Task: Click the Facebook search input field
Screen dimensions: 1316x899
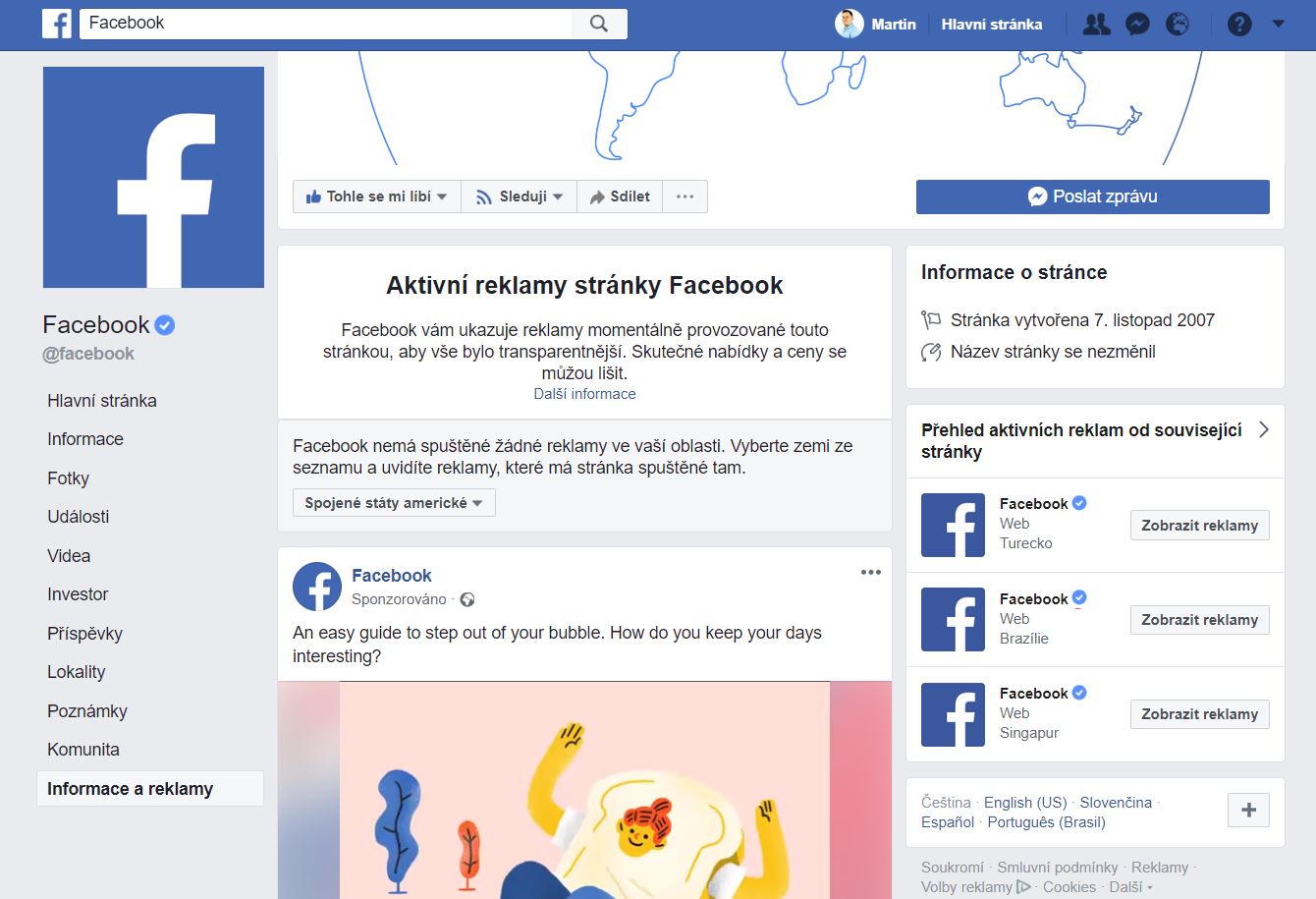Action: click(327, 24)
